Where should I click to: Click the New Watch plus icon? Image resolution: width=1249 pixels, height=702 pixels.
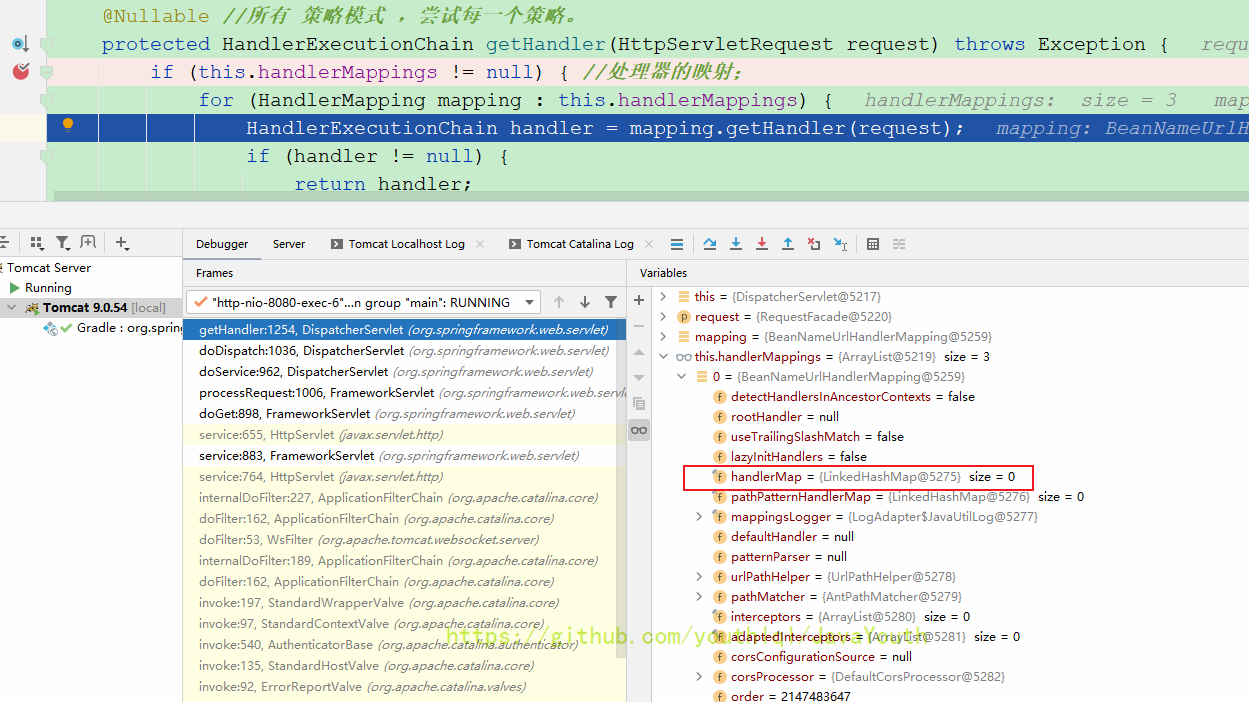[x=639, y=301]
